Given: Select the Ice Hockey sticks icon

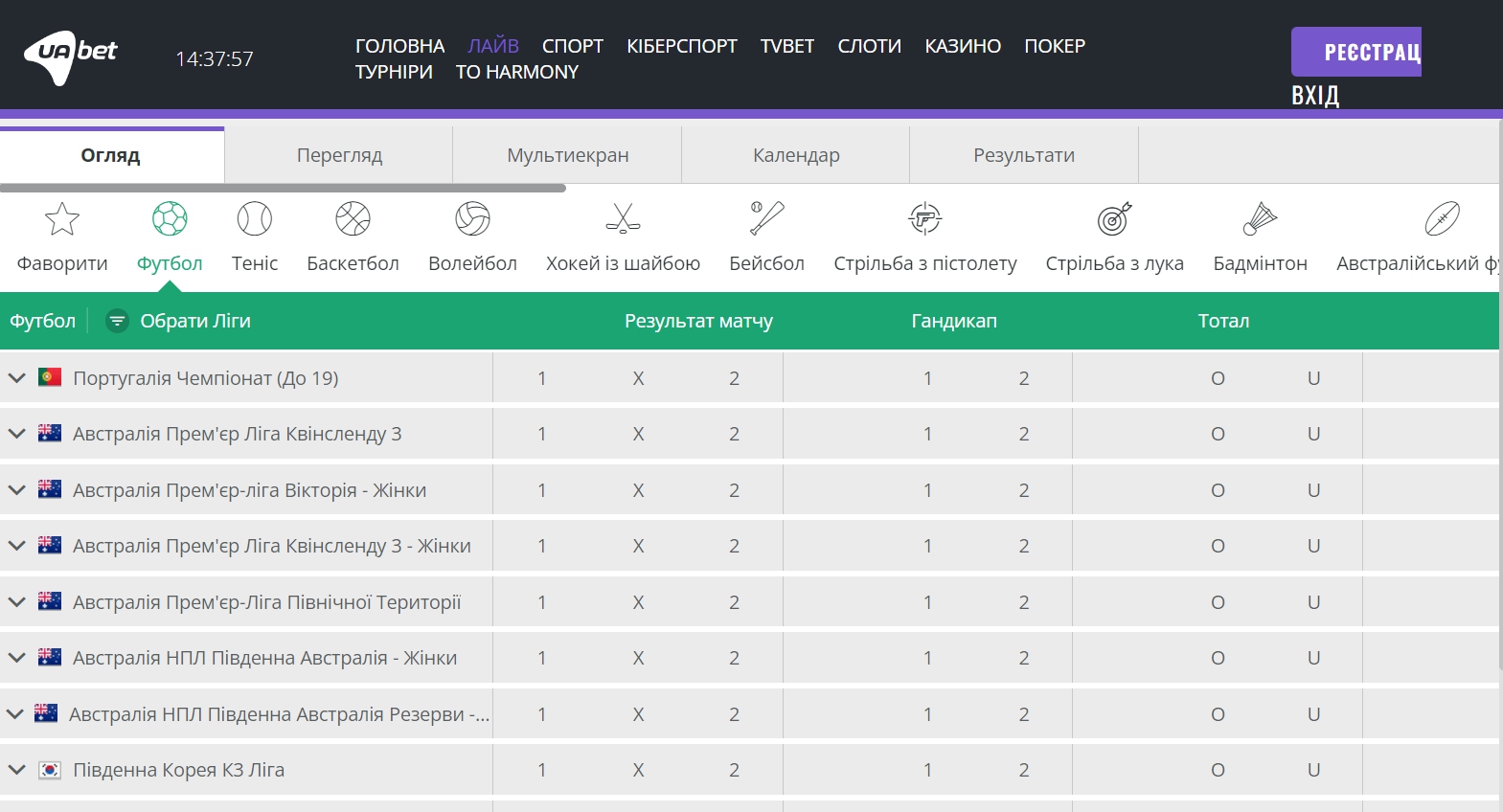Looking at the screenshot, I should [x=623, y=219].
